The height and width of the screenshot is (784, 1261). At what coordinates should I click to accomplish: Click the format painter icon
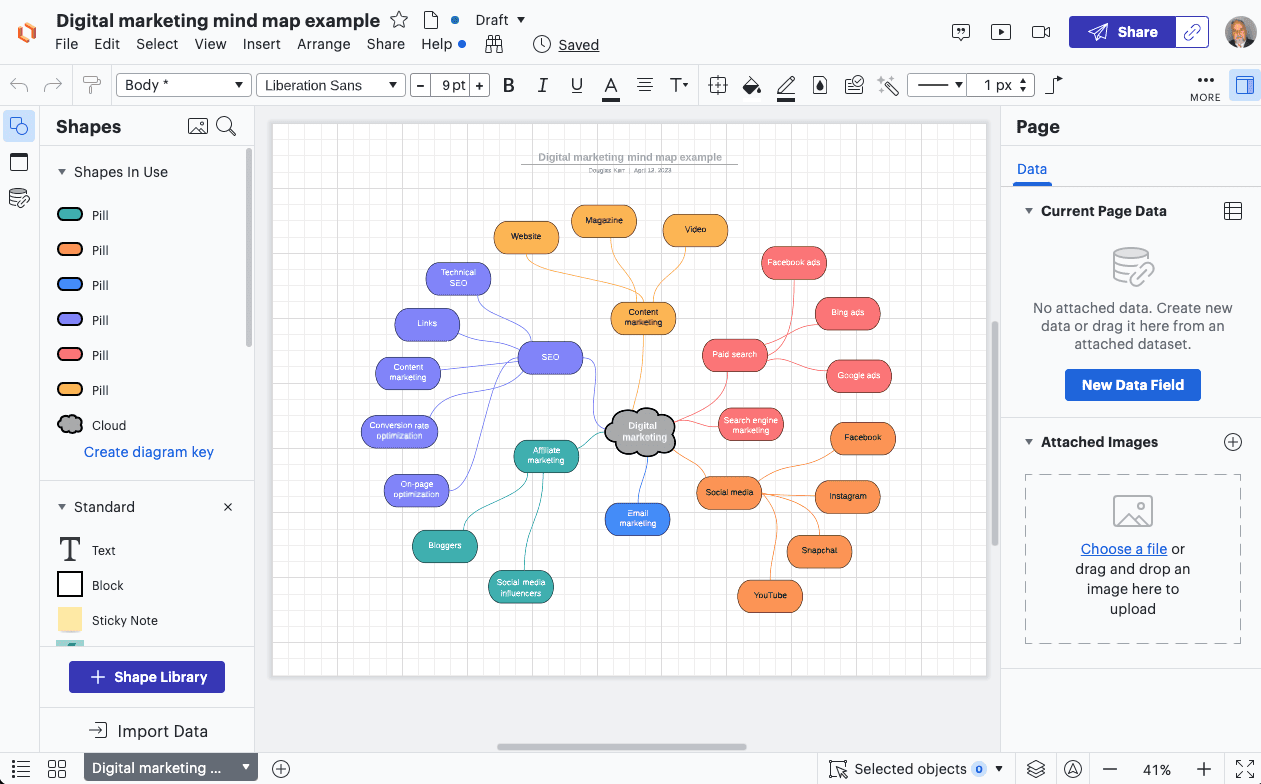92,85
